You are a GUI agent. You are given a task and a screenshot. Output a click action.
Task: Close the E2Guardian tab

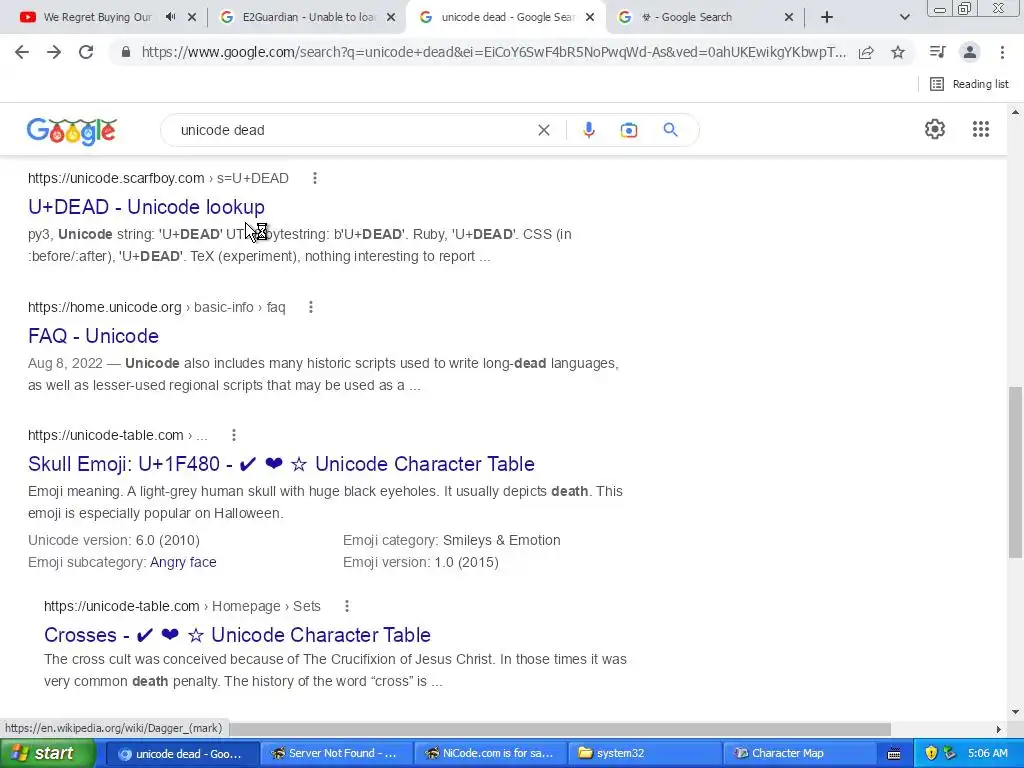click(391, 18)
